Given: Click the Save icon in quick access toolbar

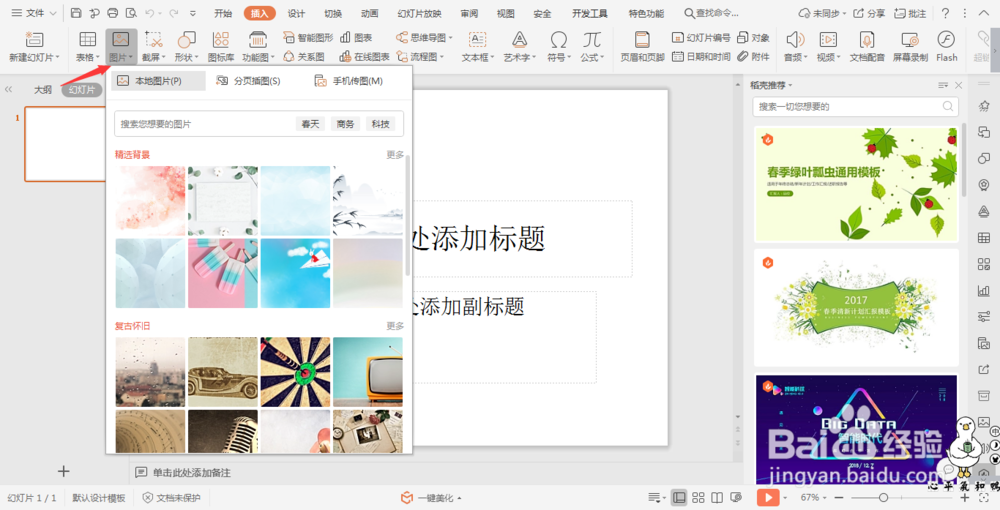Looking at the screenshot, I should pyautogui.click(x=76, y=13).
